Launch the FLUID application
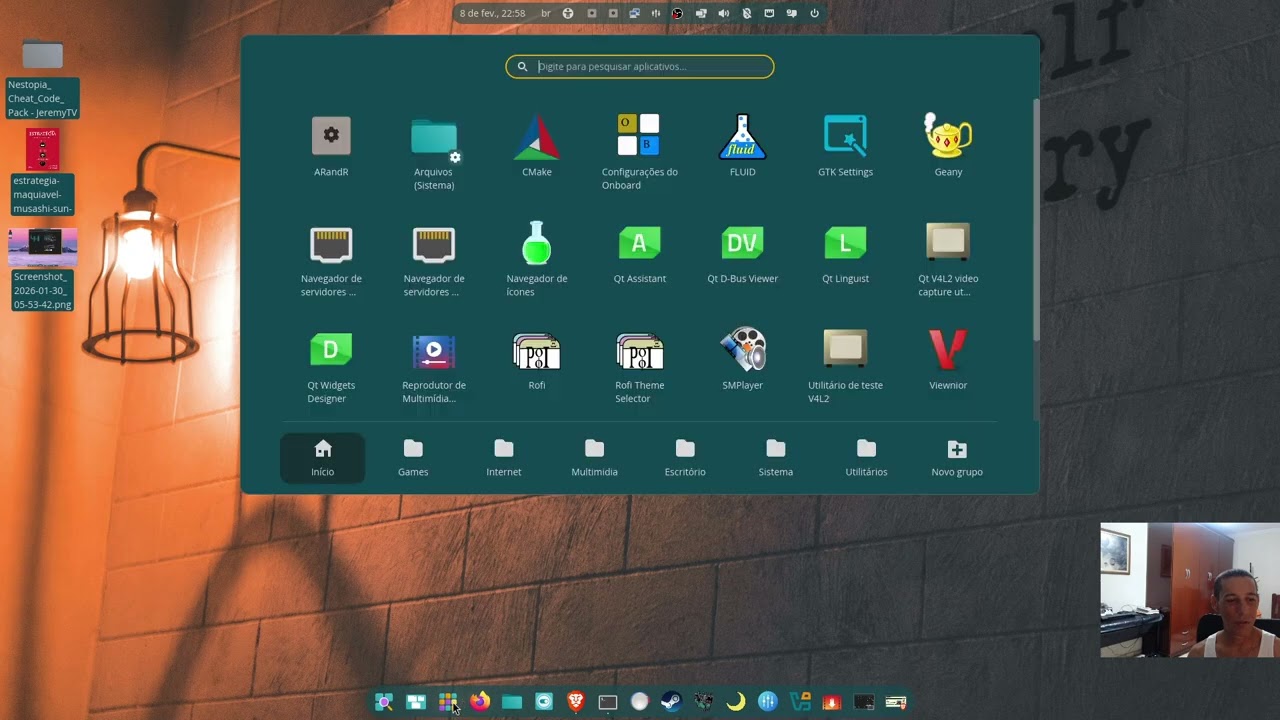1280x720 pixels. (742, 146)
